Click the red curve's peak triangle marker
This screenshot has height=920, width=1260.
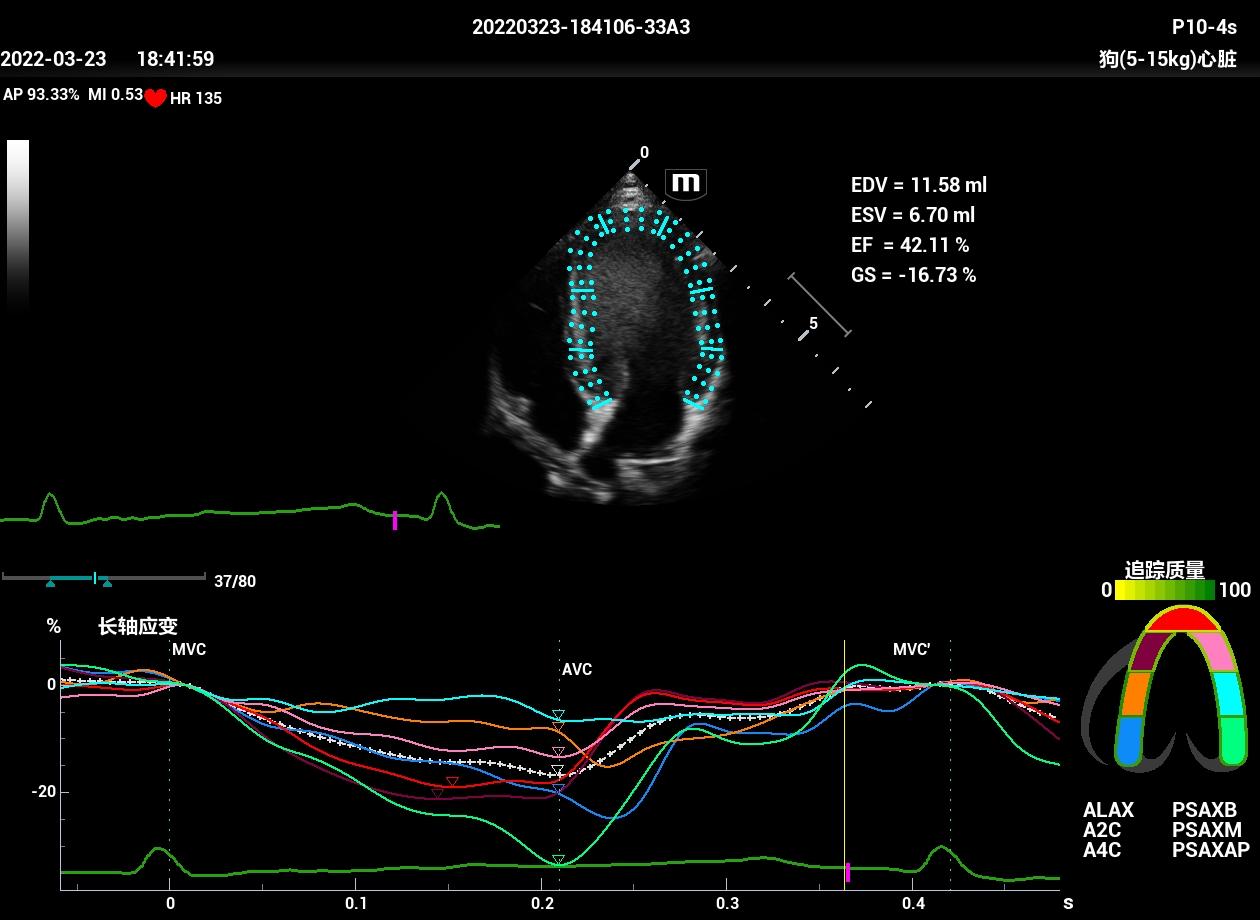pyautogui.click(x=452, y=782)
